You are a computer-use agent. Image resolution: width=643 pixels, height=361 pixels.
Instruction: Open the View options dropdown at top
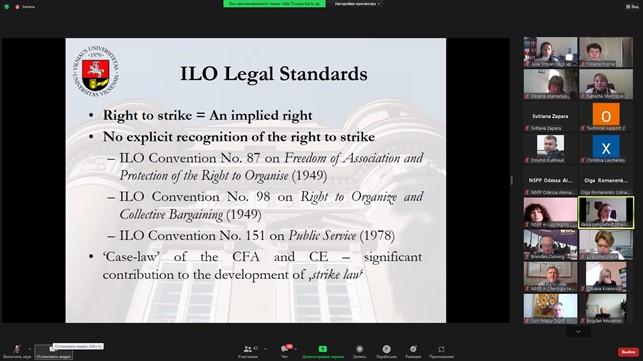357,4
